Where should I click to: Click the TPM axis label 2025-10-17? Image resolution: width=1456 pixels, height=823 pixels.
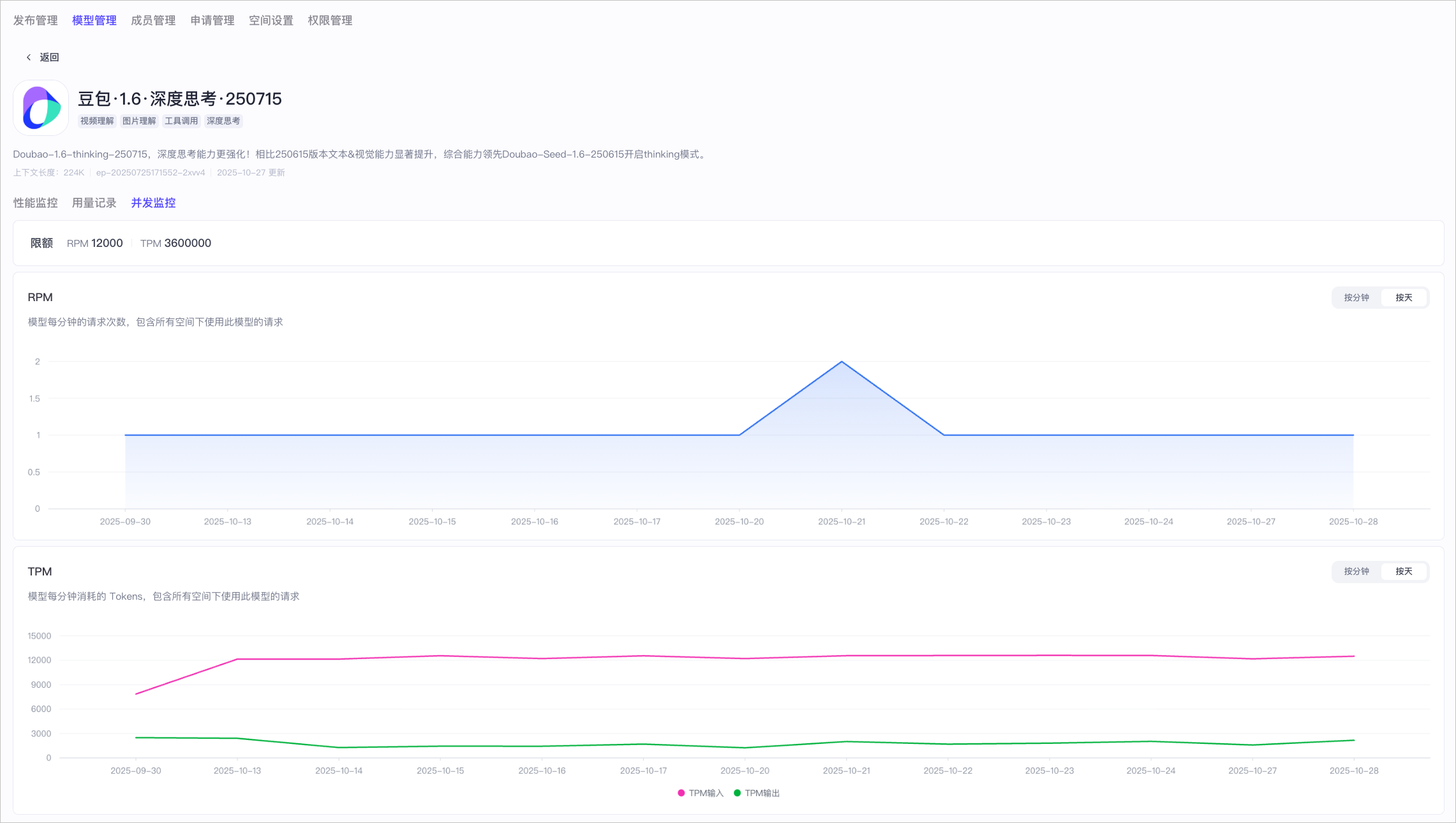pos(643,771)
